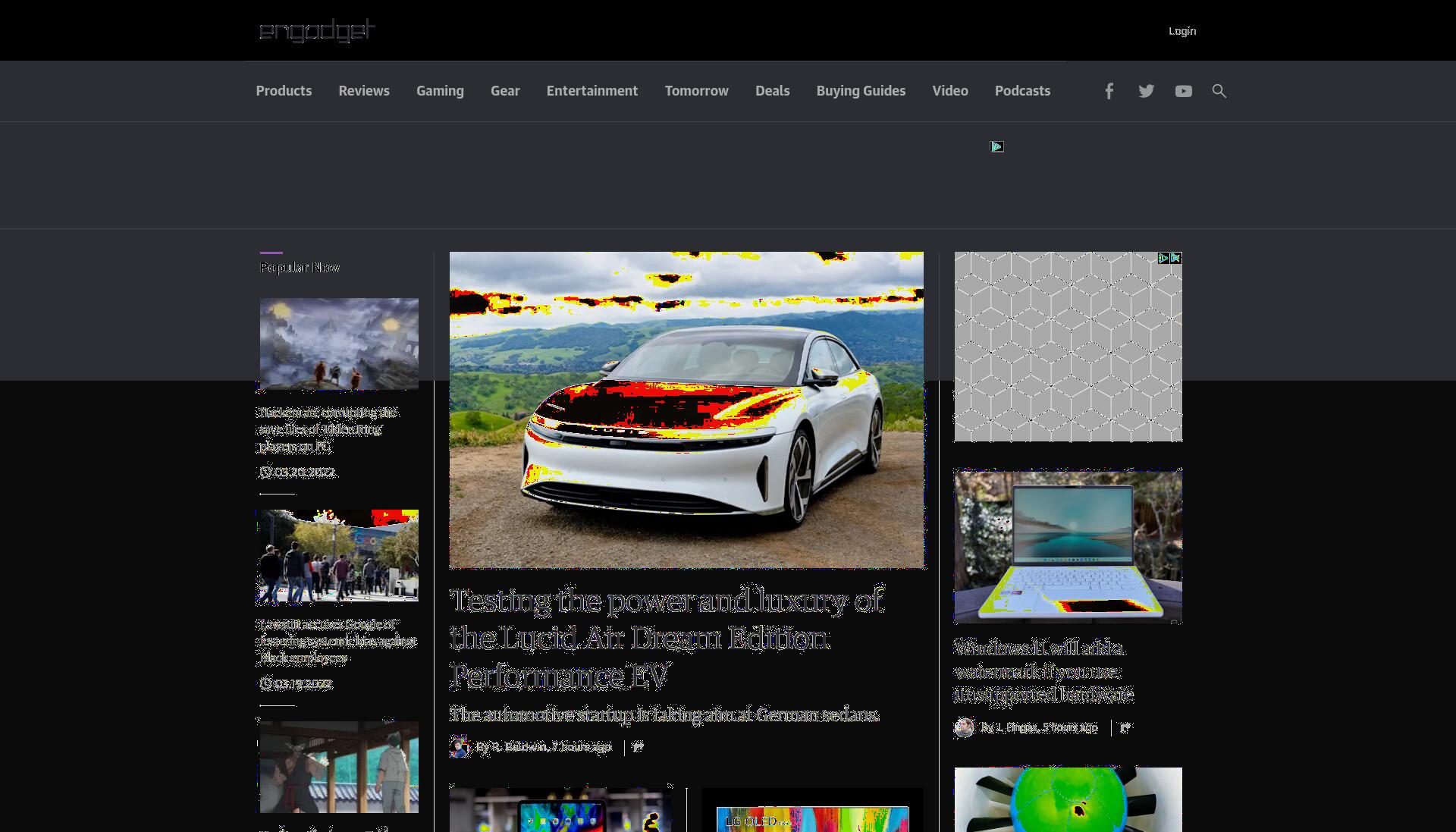Viewport: 1456px width, 832px height.
Task: Click the hexagon pattern sidebar advertisement
Action: [1068, 347]
